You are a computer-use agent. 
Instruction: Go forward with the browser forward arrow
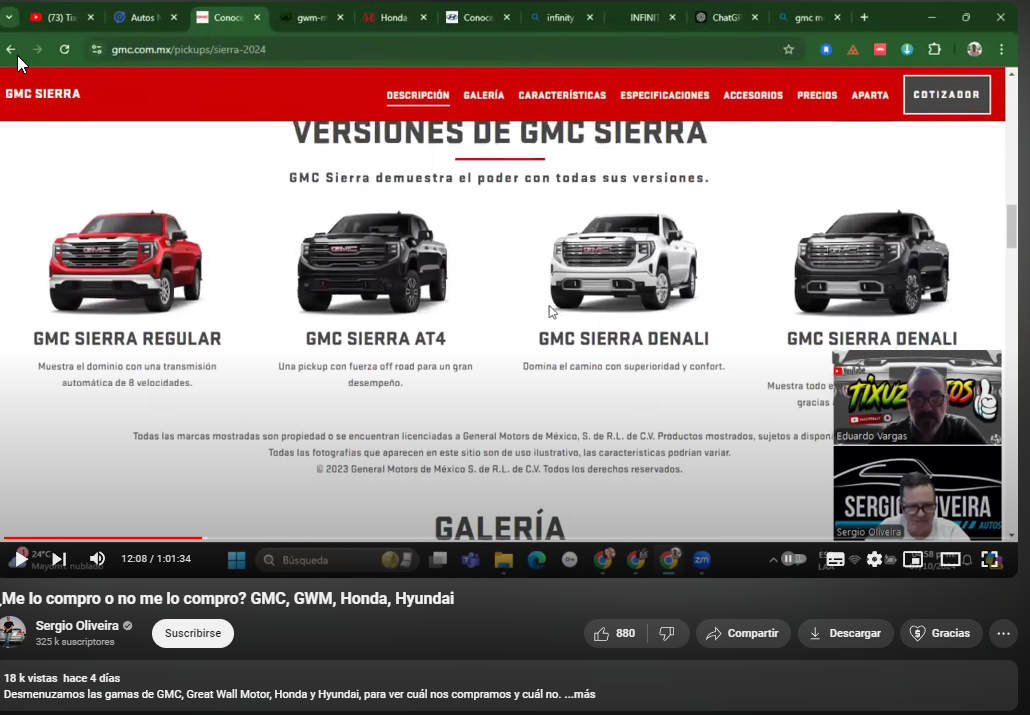click(37, 49)
